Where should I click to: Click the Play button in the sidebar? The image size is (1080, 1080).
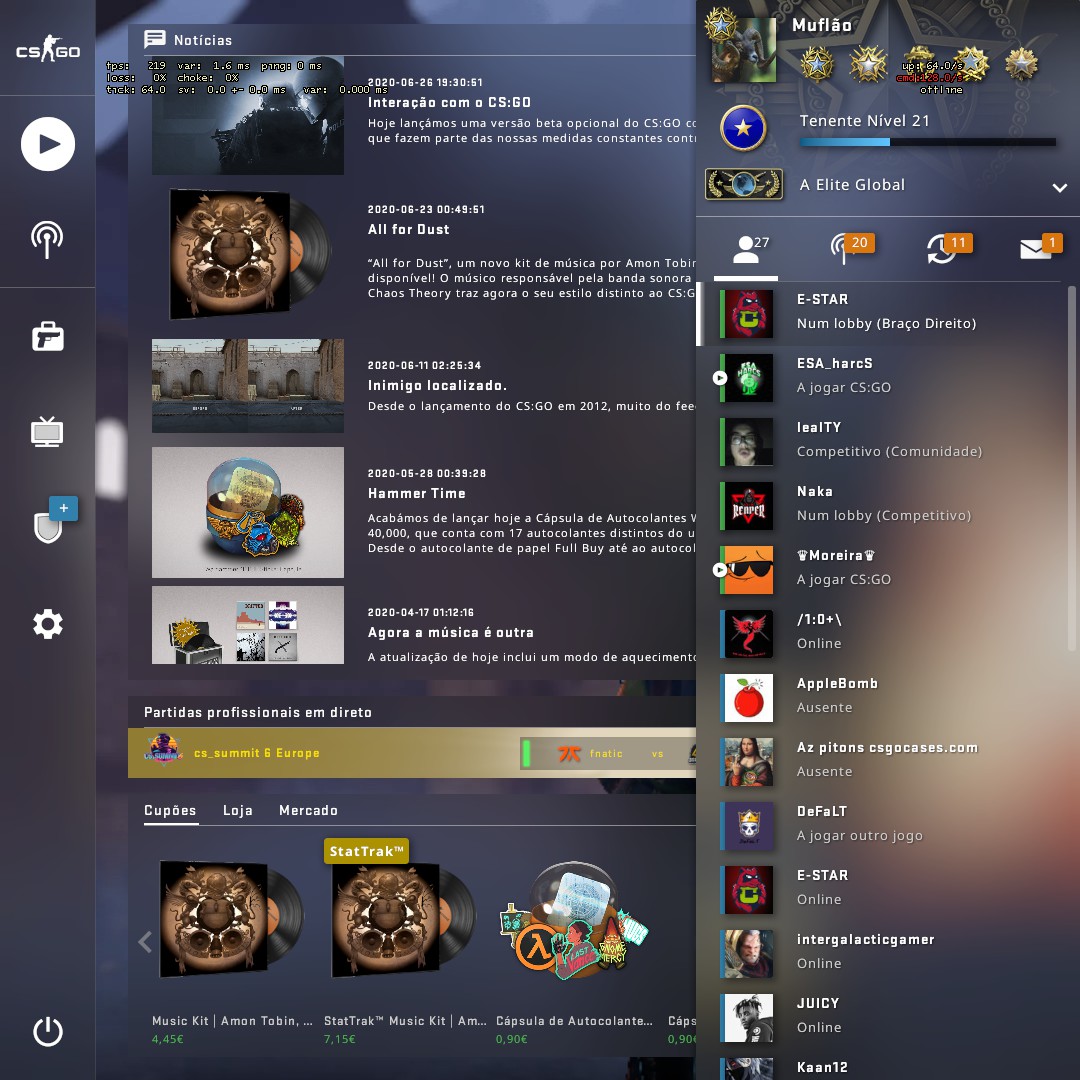pos(48,144)
